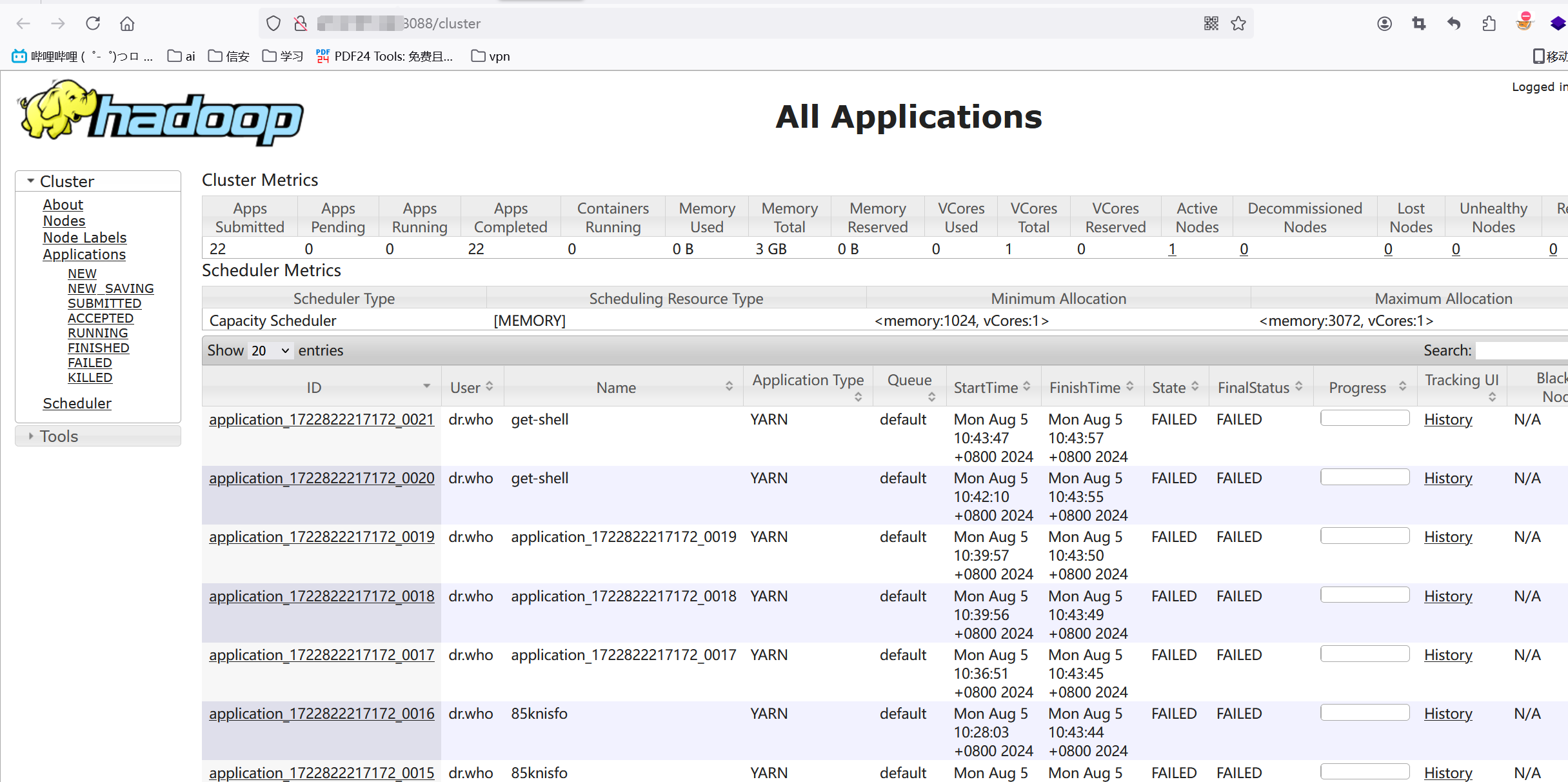
Task: Sort by the Application Type column
Action: pyautogui.click(x=808, y=387)
